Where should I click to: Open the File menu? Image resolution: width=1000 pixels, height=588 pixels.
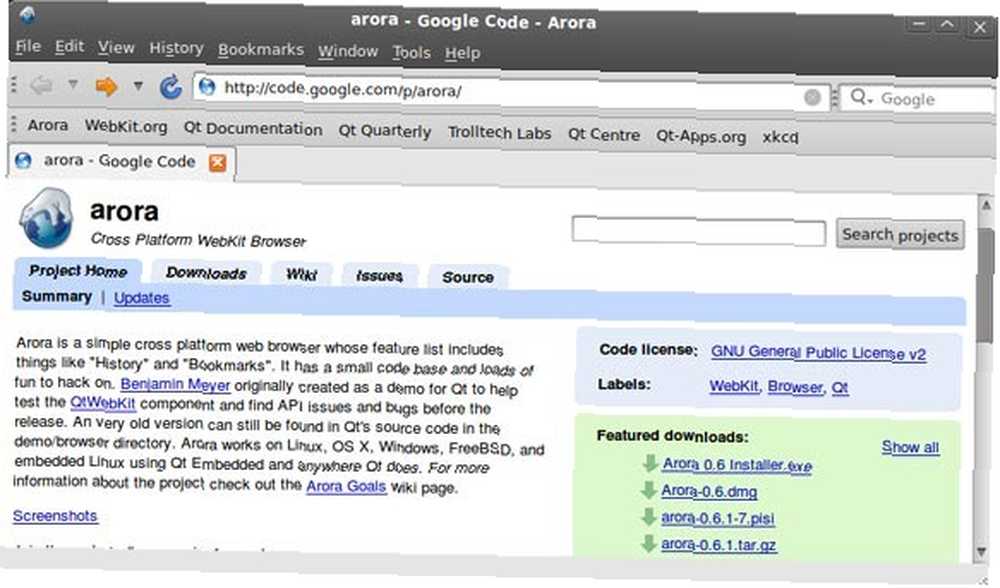pos(28,47)
